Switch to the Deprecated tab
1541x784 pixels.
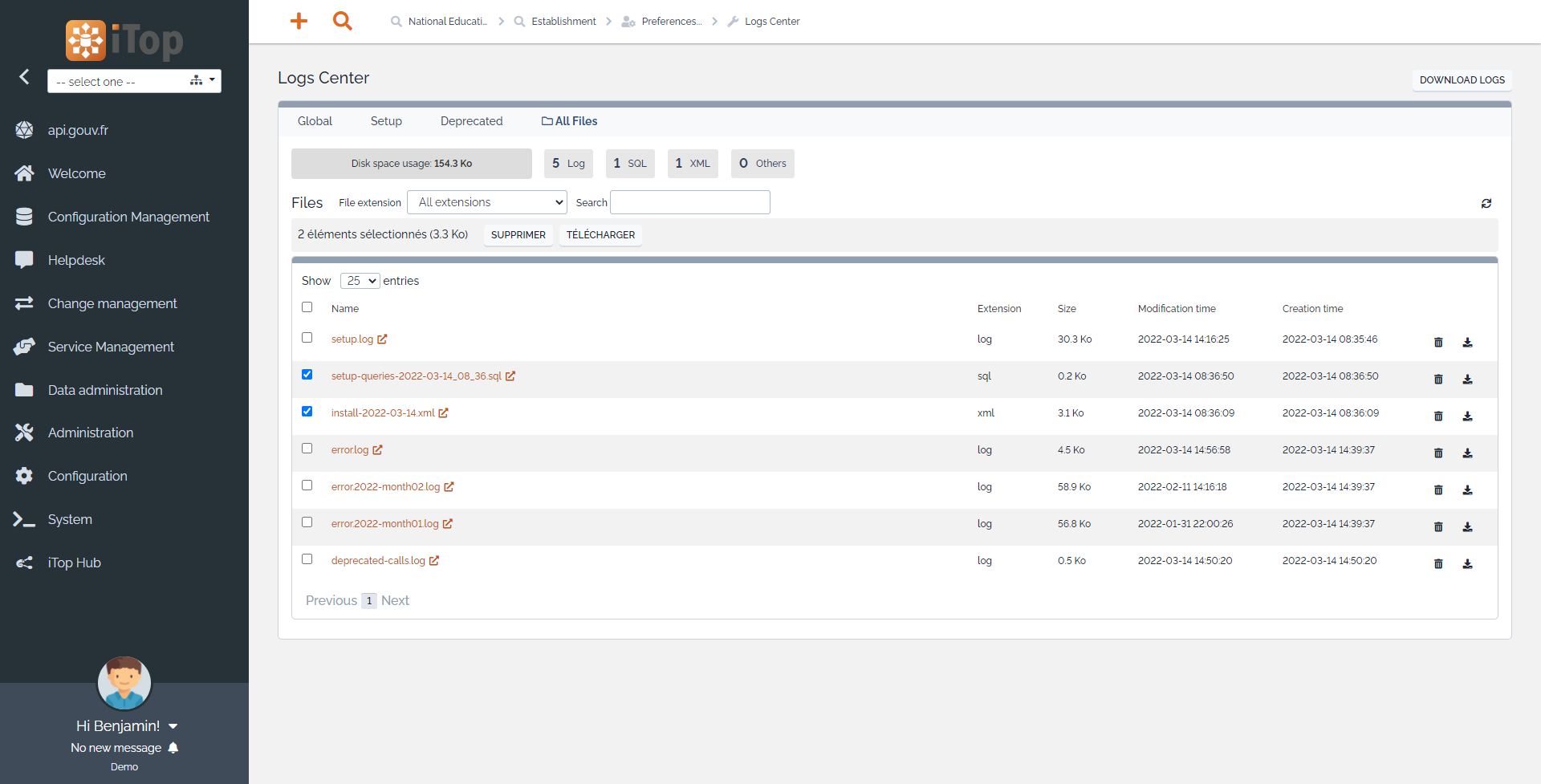click(471, 121)
